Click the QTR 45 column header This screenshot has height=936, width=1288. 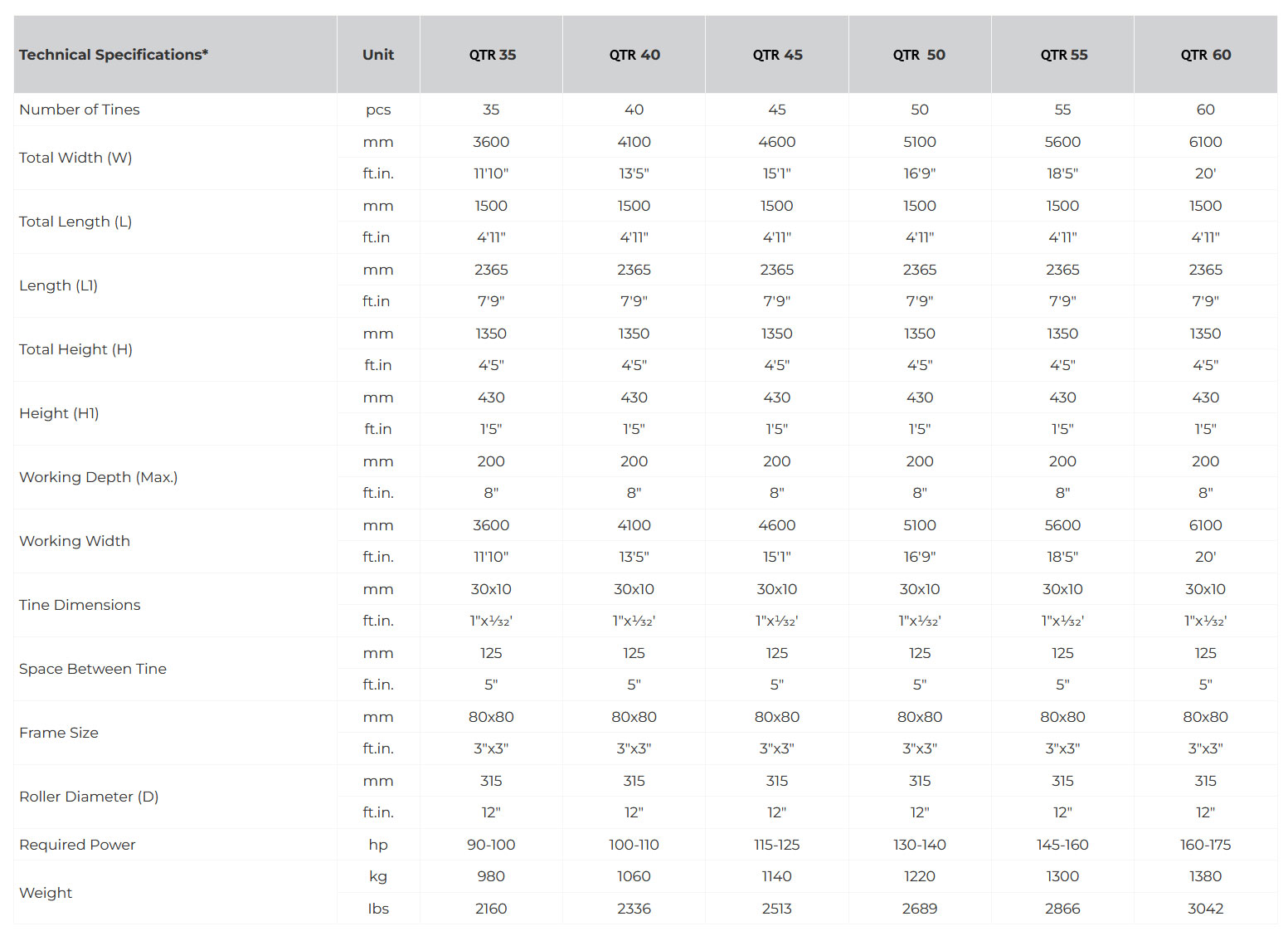[x=777, y=55]
